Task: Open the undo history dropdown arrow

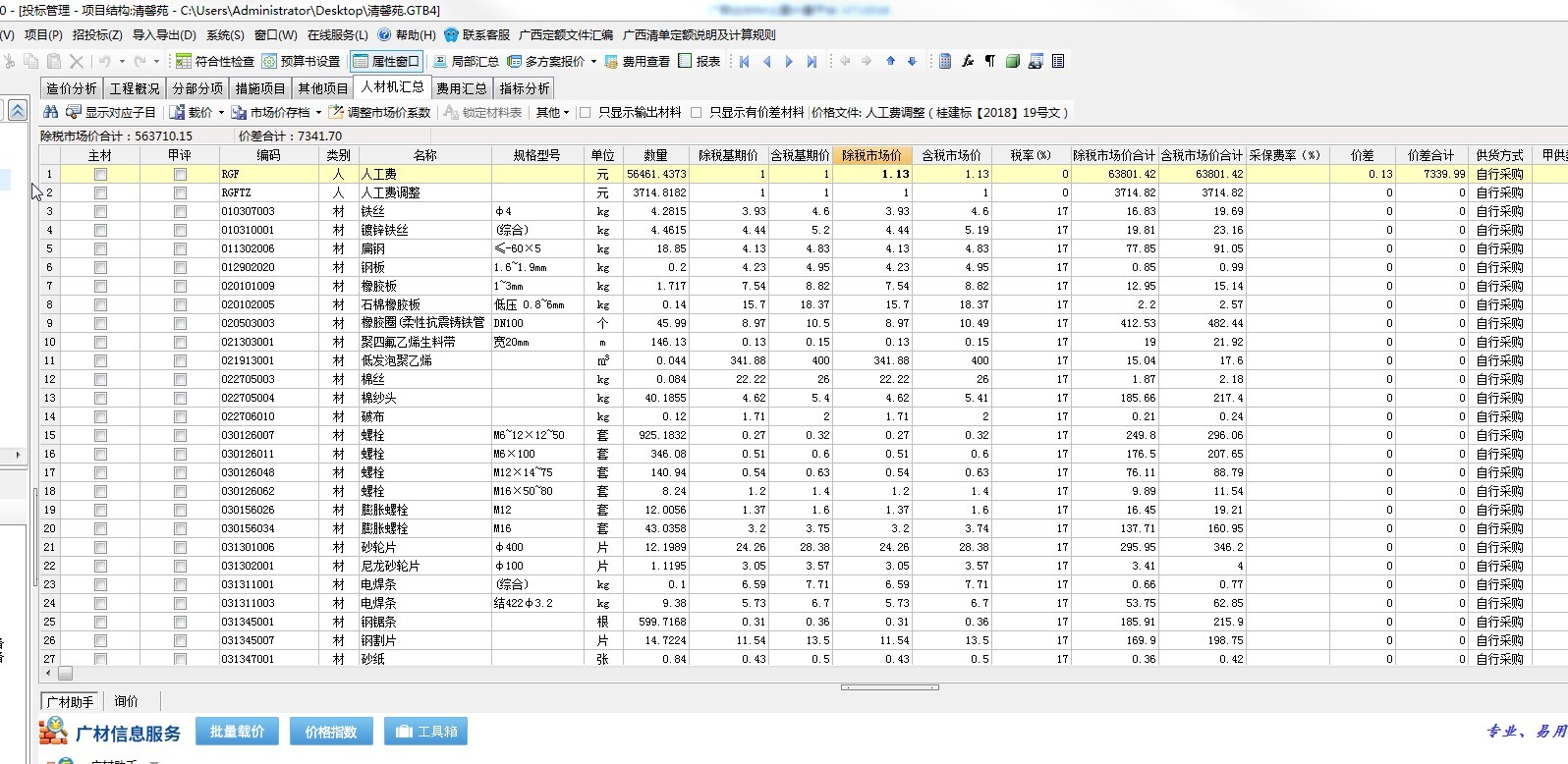Action: [121, 61]
